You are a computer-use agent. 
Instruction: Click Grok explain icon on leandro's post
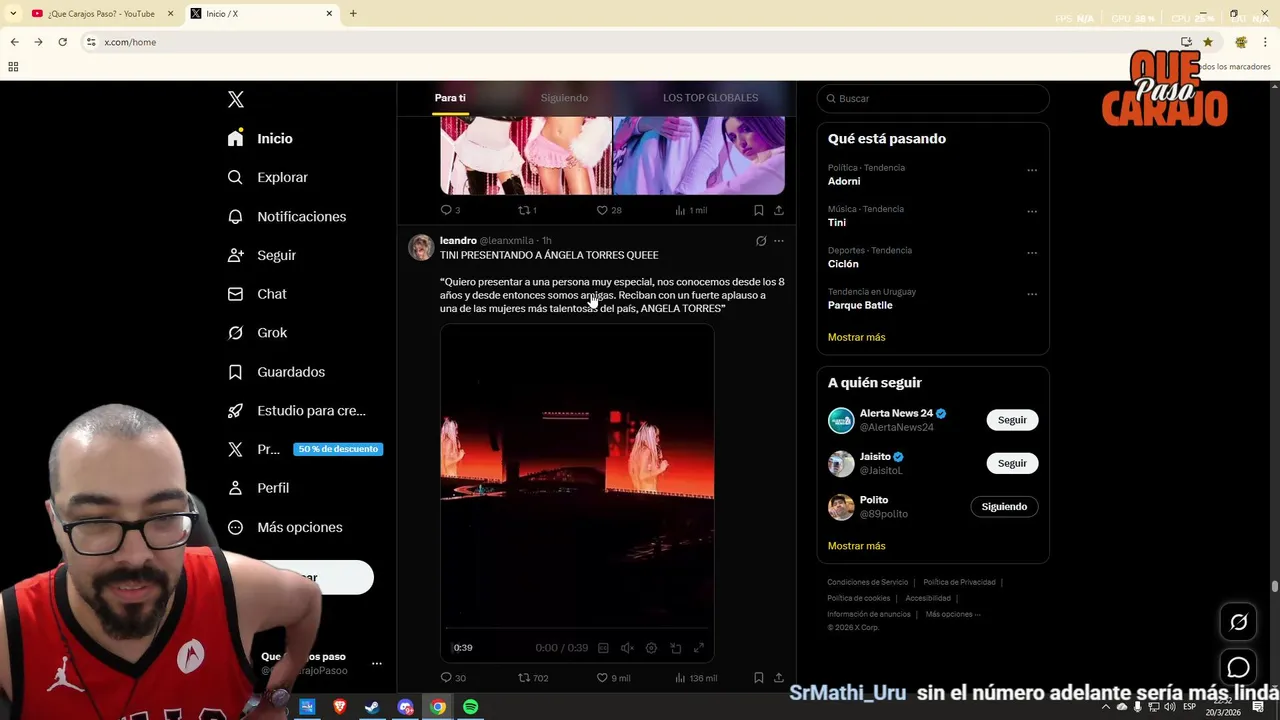[761, 241]
